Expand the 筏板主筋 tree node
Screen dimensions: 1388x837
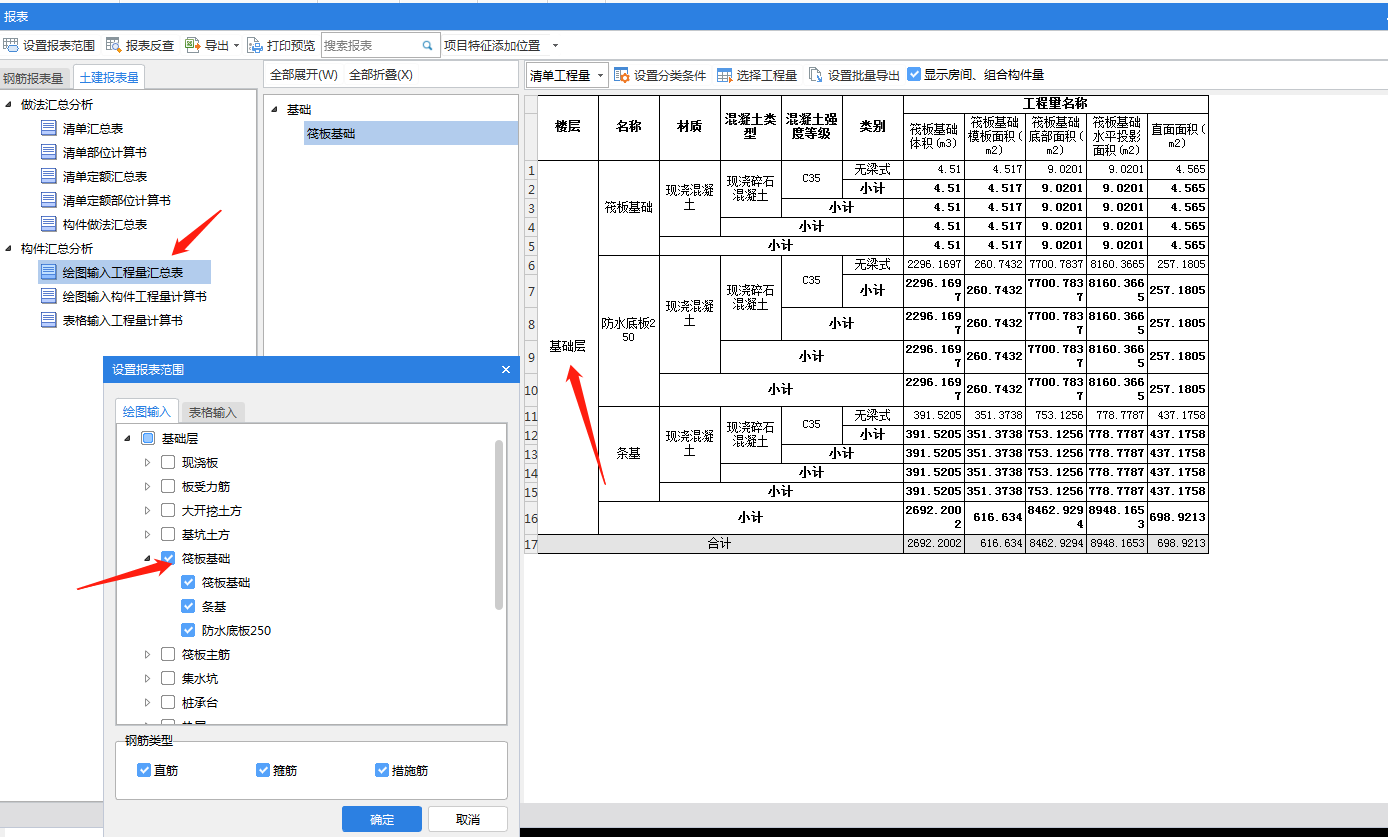(148, 654)
